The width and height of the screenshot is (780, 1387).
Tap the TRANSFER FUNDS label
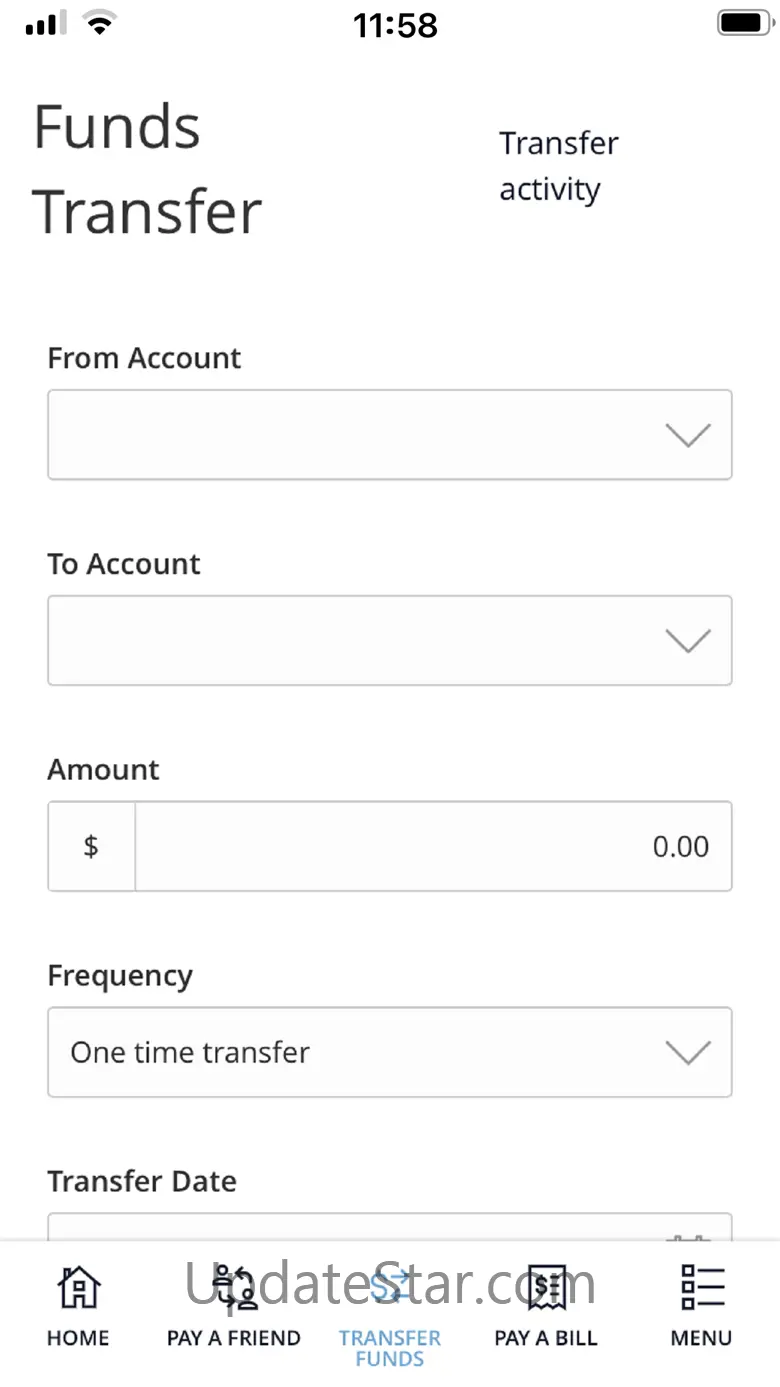coord(390,1348)
